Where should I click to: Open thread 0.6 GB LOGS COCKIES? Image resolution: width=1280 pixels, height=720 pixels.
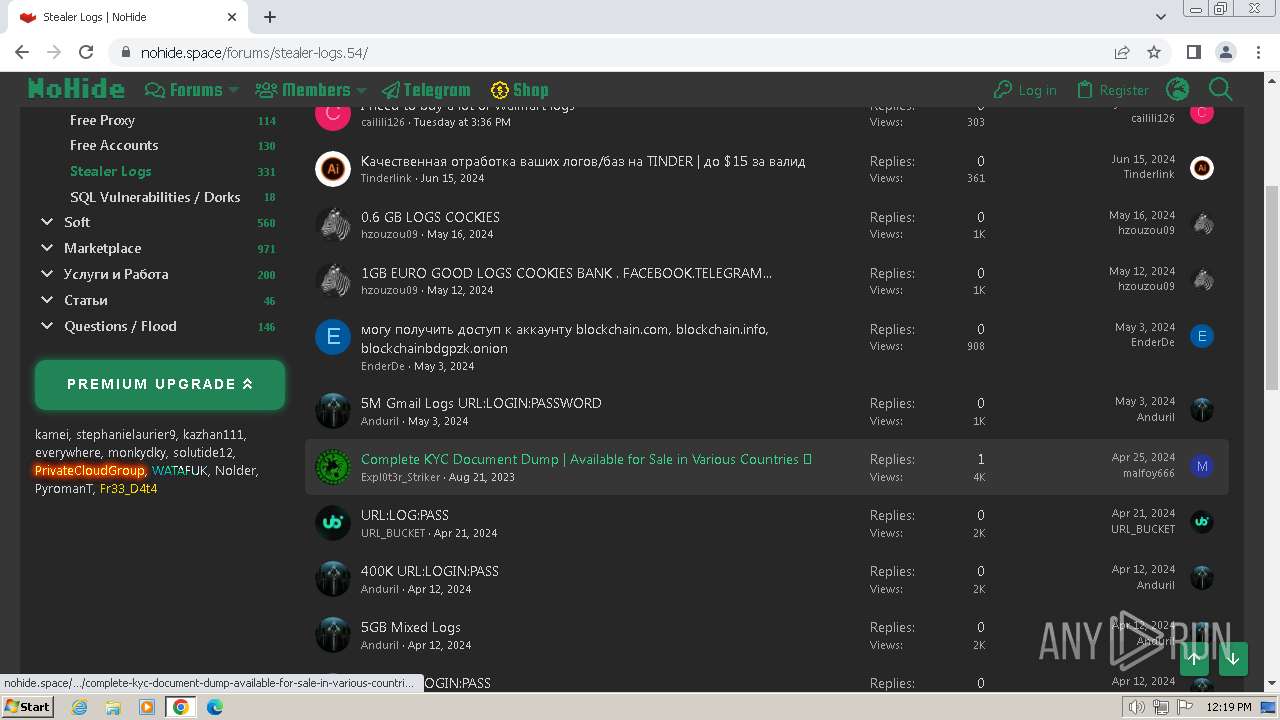[430, 217]
